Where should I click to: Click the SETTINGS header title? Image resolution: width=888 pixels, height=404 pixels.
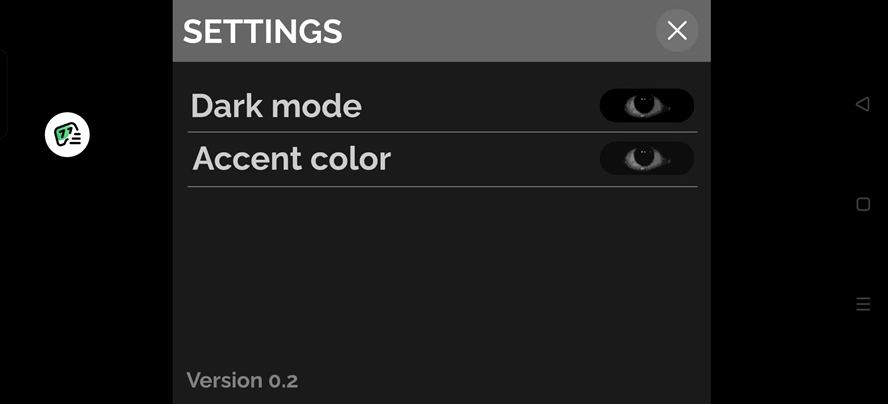(263, 31)
